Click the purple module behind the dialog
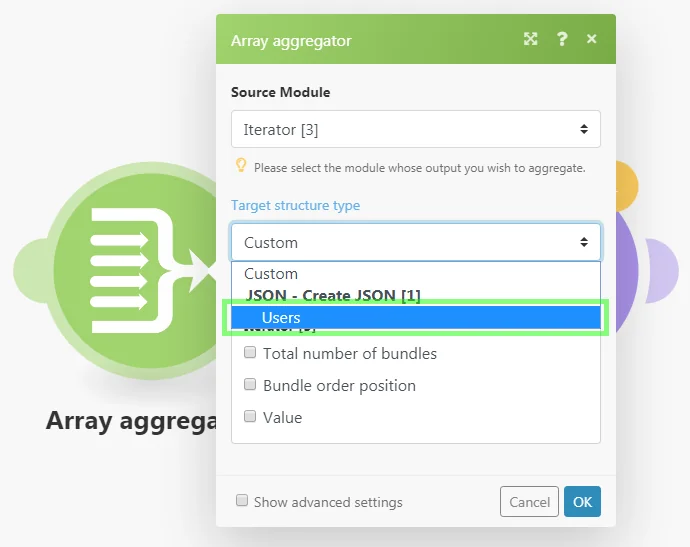The width and height of the screenshot is (690, 547). pyautogui.click(x=628, y=271)
